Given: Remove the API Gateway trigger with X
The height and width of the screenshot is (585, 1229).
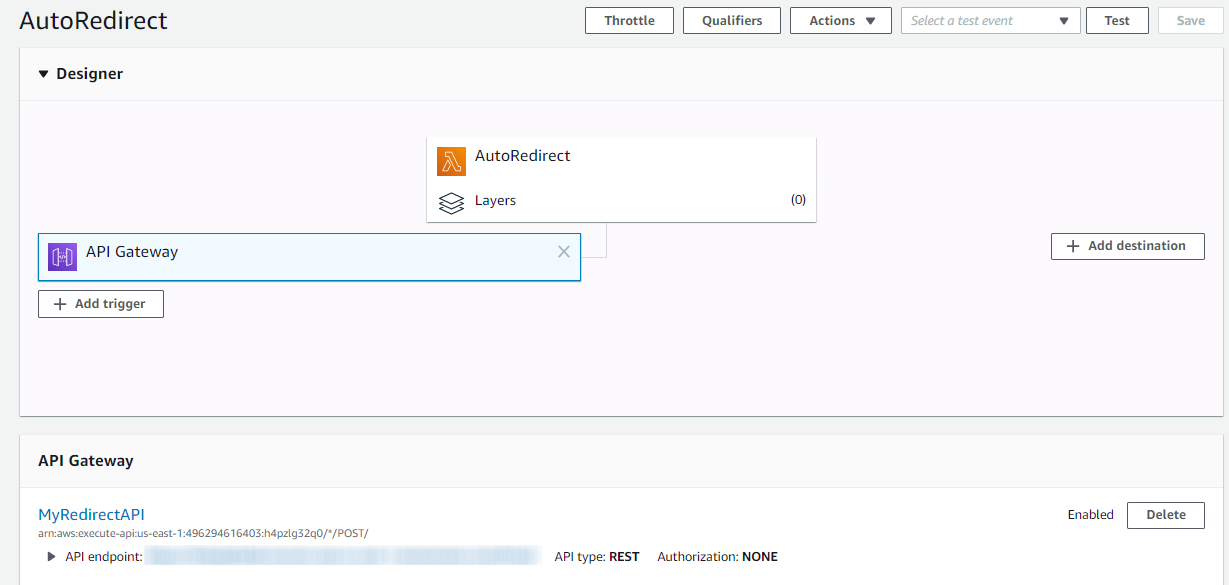Looking at the screenshot, I should pyautogui.click(x=564, y=252).
